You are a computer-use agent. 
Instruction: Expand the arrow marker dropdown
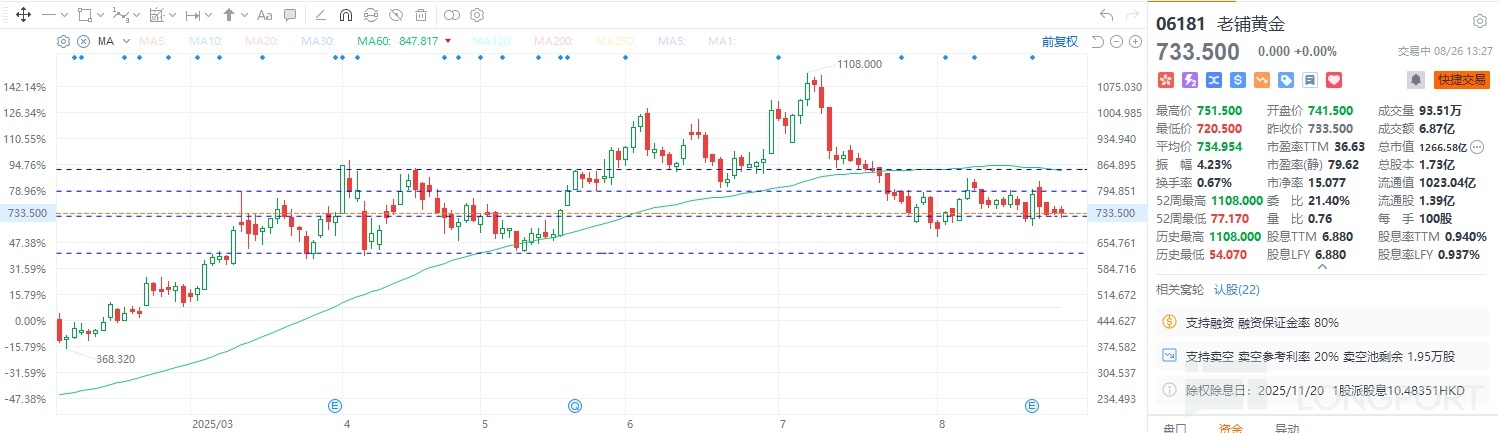[x=244, y=15]
